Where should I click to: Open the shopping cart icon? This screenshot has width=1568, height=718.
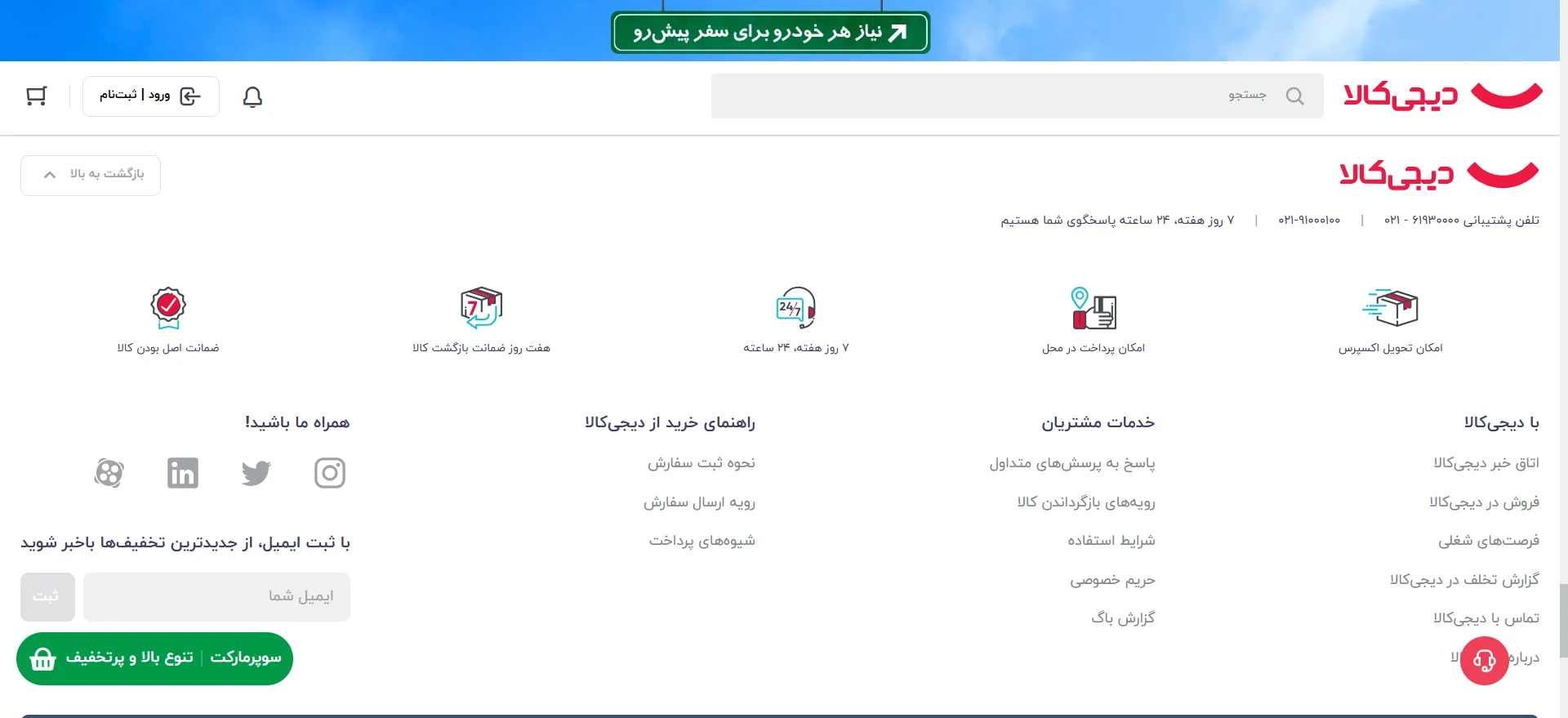pos(37,96)
